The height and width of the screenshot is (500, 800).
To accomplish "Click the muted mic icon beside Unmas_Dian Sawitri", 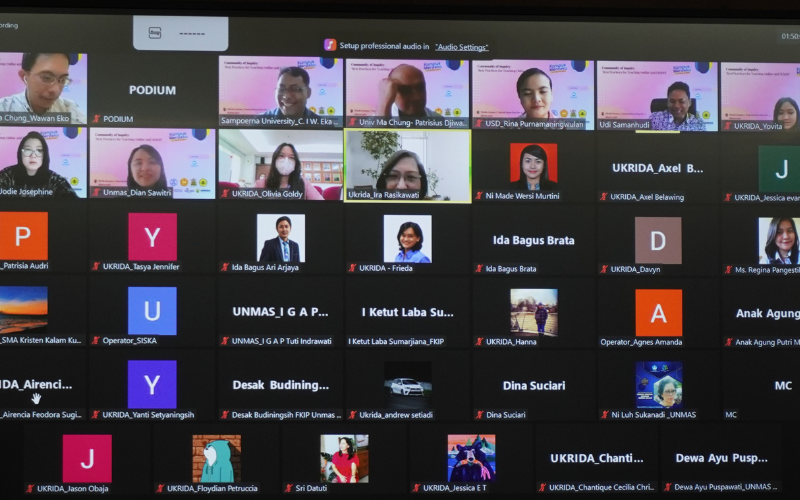I will click(x=96, y=192).
